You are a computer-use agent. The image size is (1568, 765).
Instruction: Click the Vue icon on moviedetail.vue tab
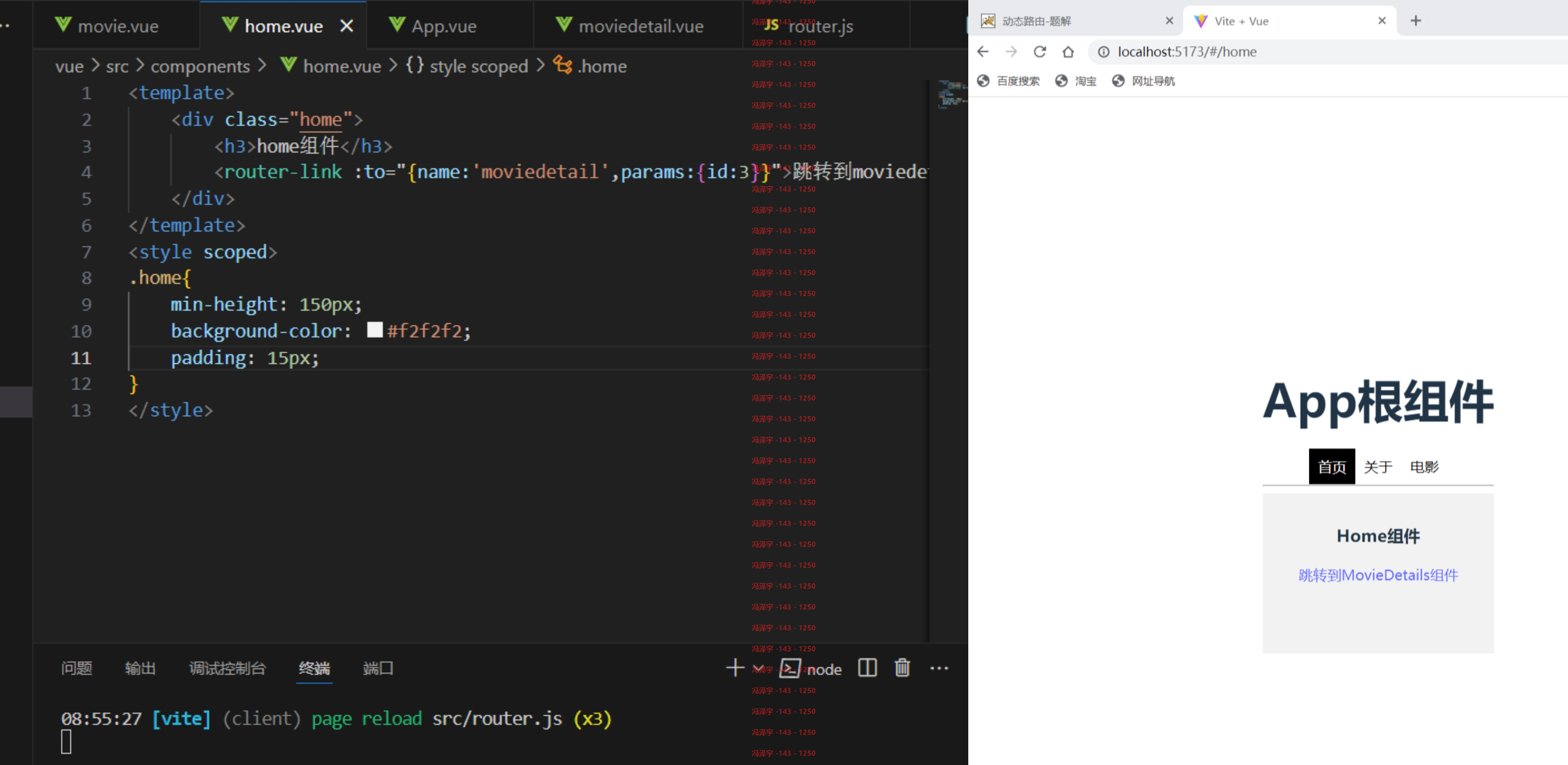coord(564,24)
